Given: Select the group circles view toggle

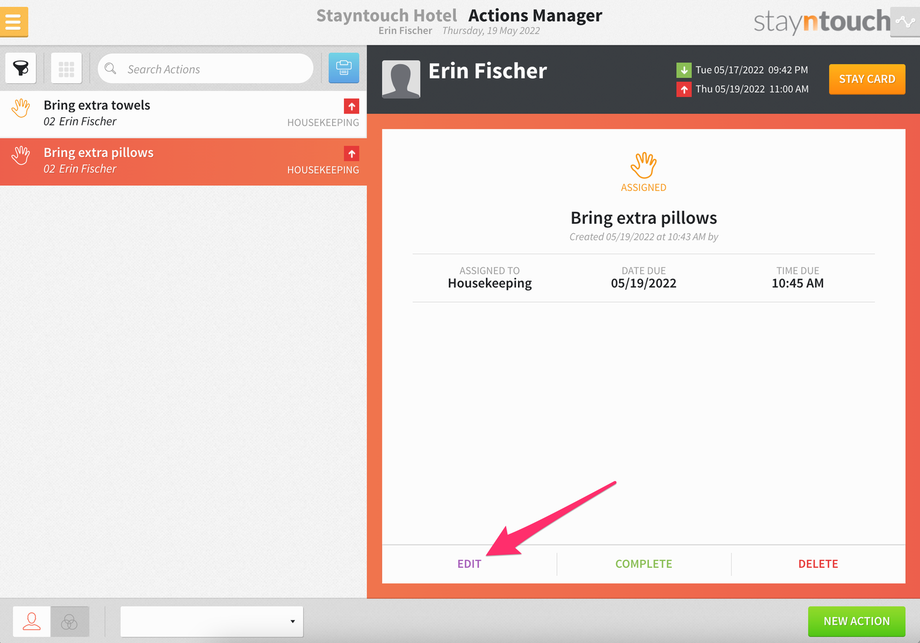Looking at the screenshot, I should pyautogui.click(x=70, y=621).
